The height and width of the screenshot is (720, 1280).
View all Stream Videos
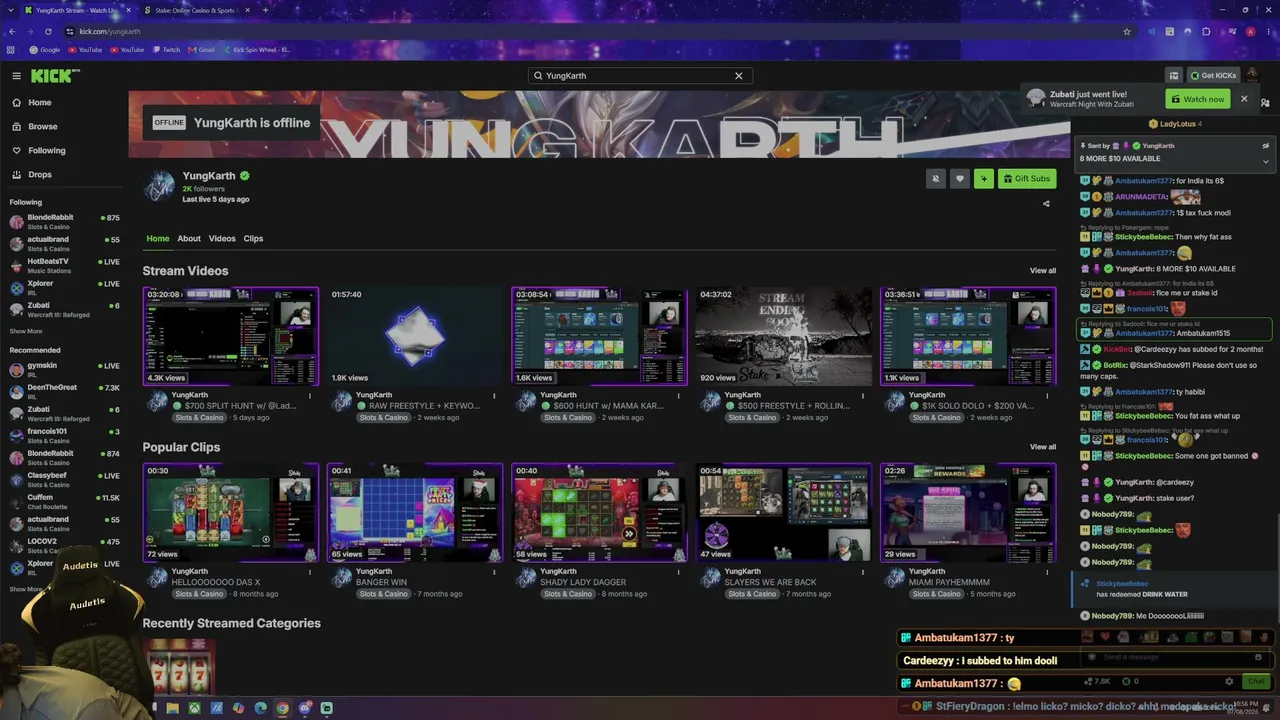(1043, 271)
